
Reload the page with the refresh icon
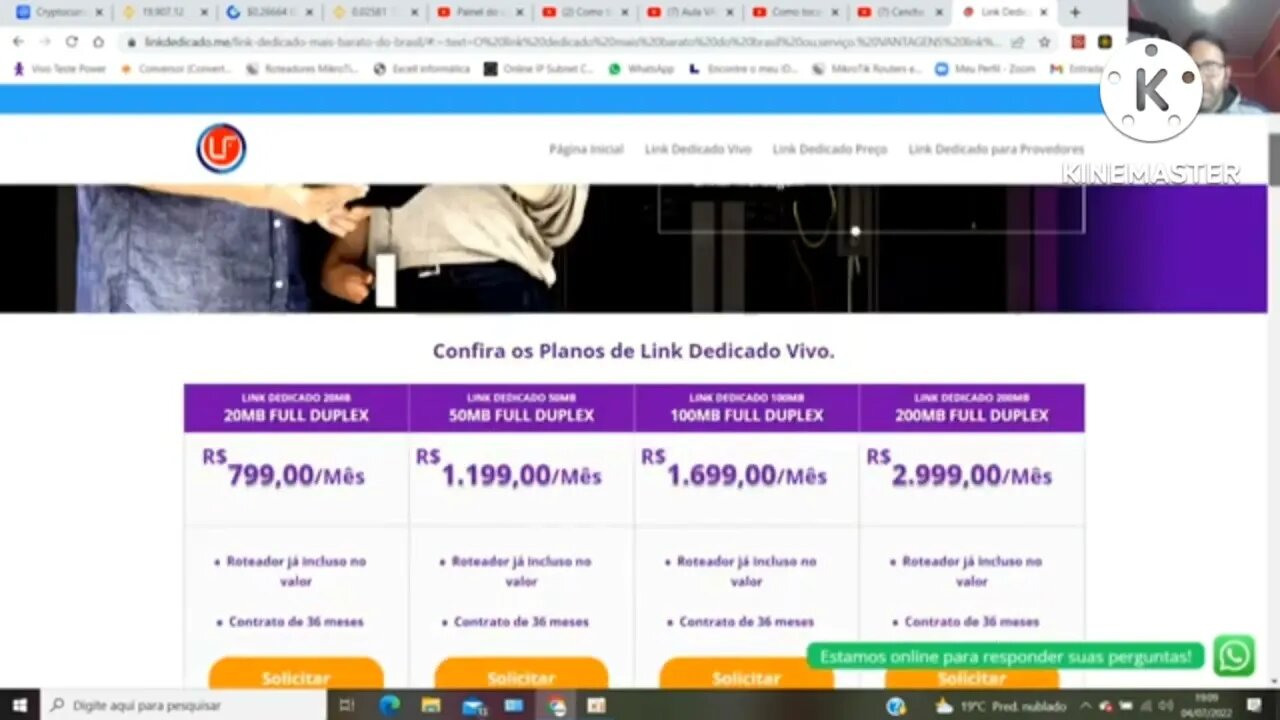(x=71, y=42)
